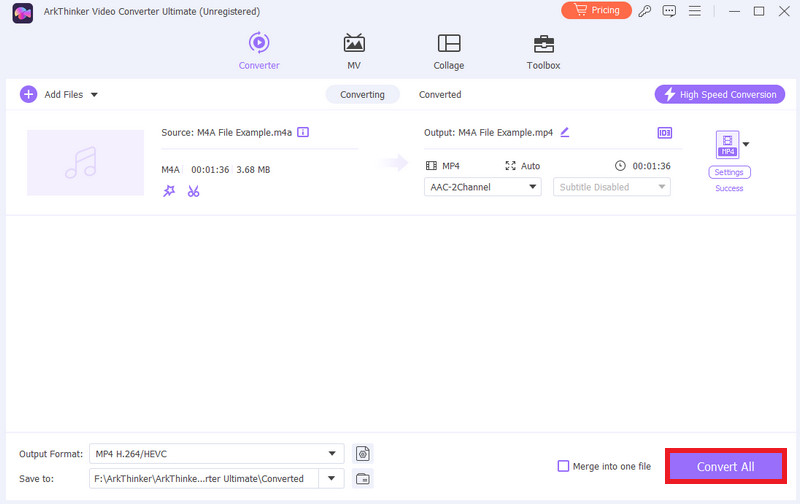Click the ArkThinker app logo
The image size is (800, 504).
coord(22,13)
